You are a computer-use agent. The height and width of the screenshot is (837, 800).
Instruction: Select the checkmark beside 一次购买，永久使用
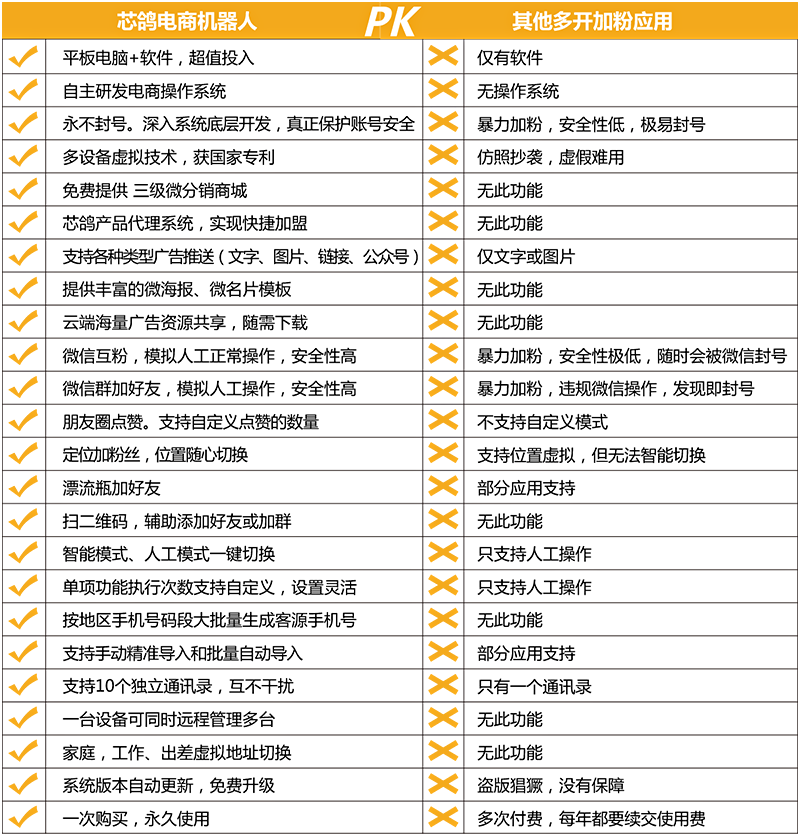pos(23,817)
